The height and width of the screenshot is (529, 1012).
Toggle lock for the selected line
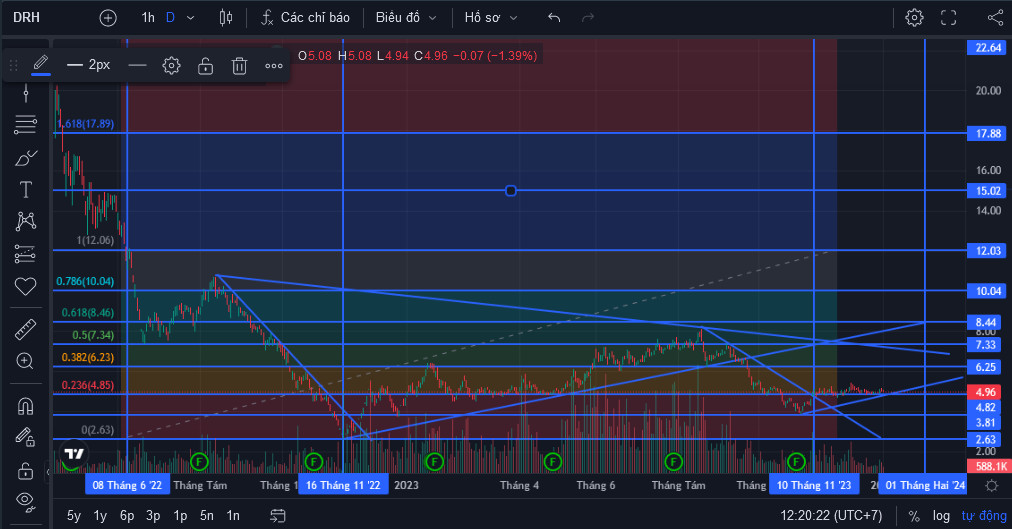coord(205,65)
